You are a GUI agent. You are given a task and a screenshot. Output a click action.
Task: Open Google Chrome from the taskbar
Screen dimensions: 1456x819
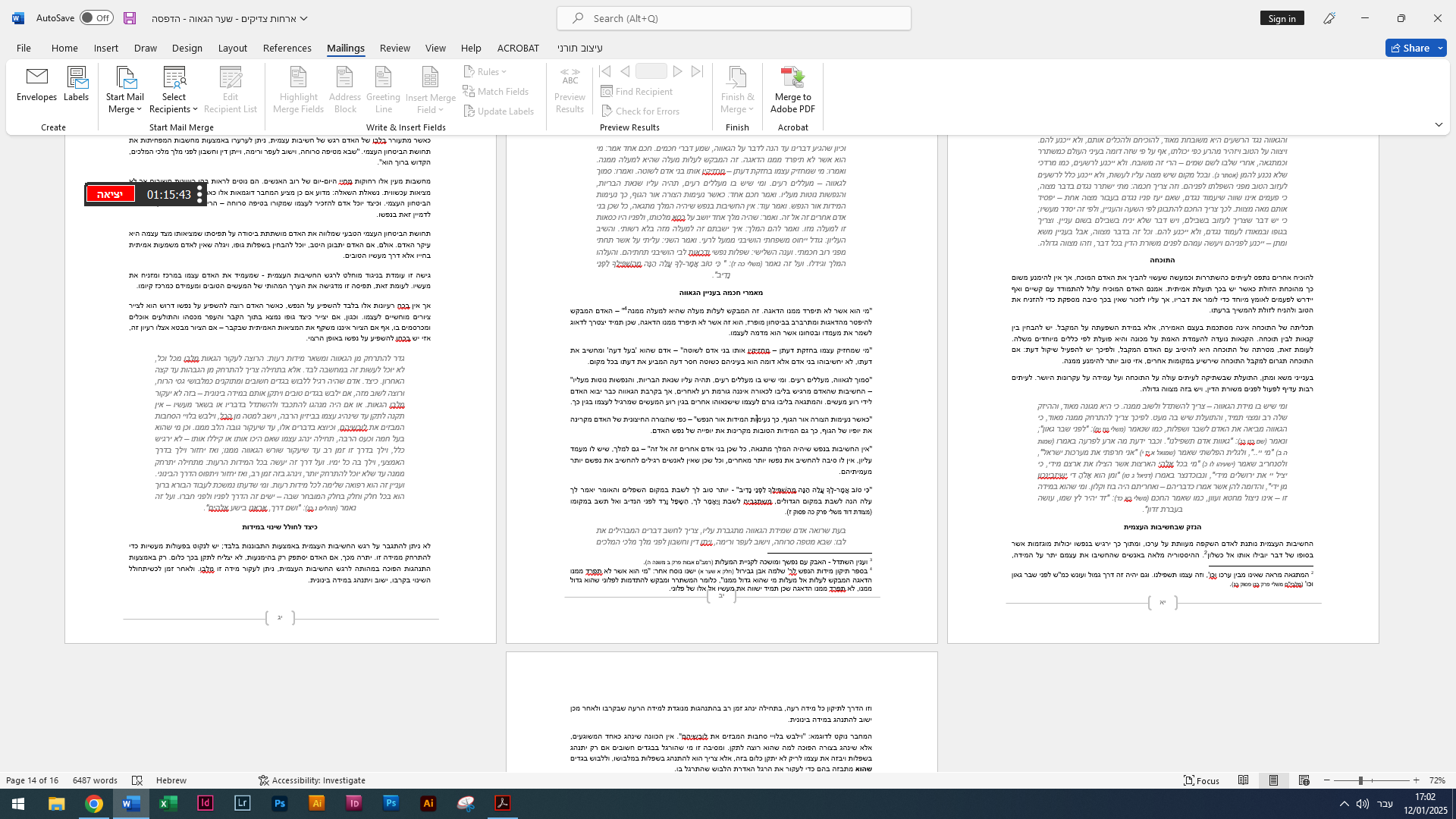94,804
